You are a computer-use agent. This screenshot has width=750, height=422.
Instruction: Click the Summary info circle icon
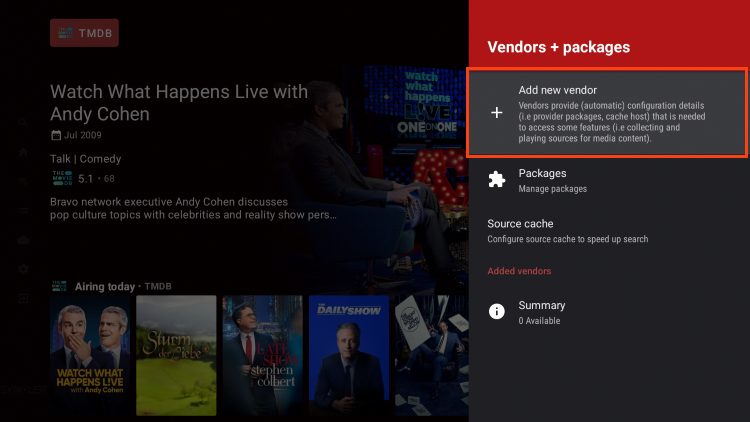[x=497, y=312]
